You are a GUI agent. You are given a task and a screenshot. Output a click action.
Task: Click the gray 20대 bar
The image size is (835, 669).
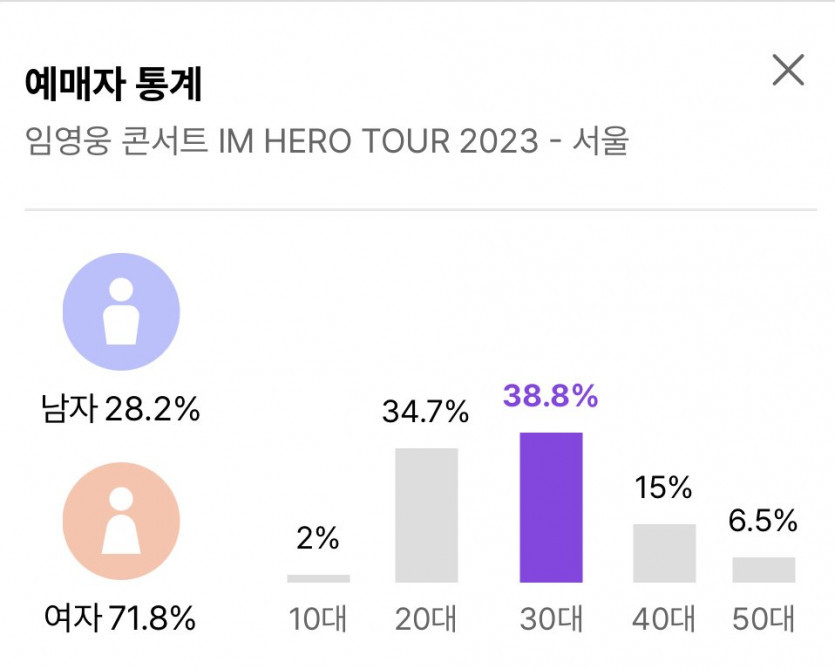426,515
